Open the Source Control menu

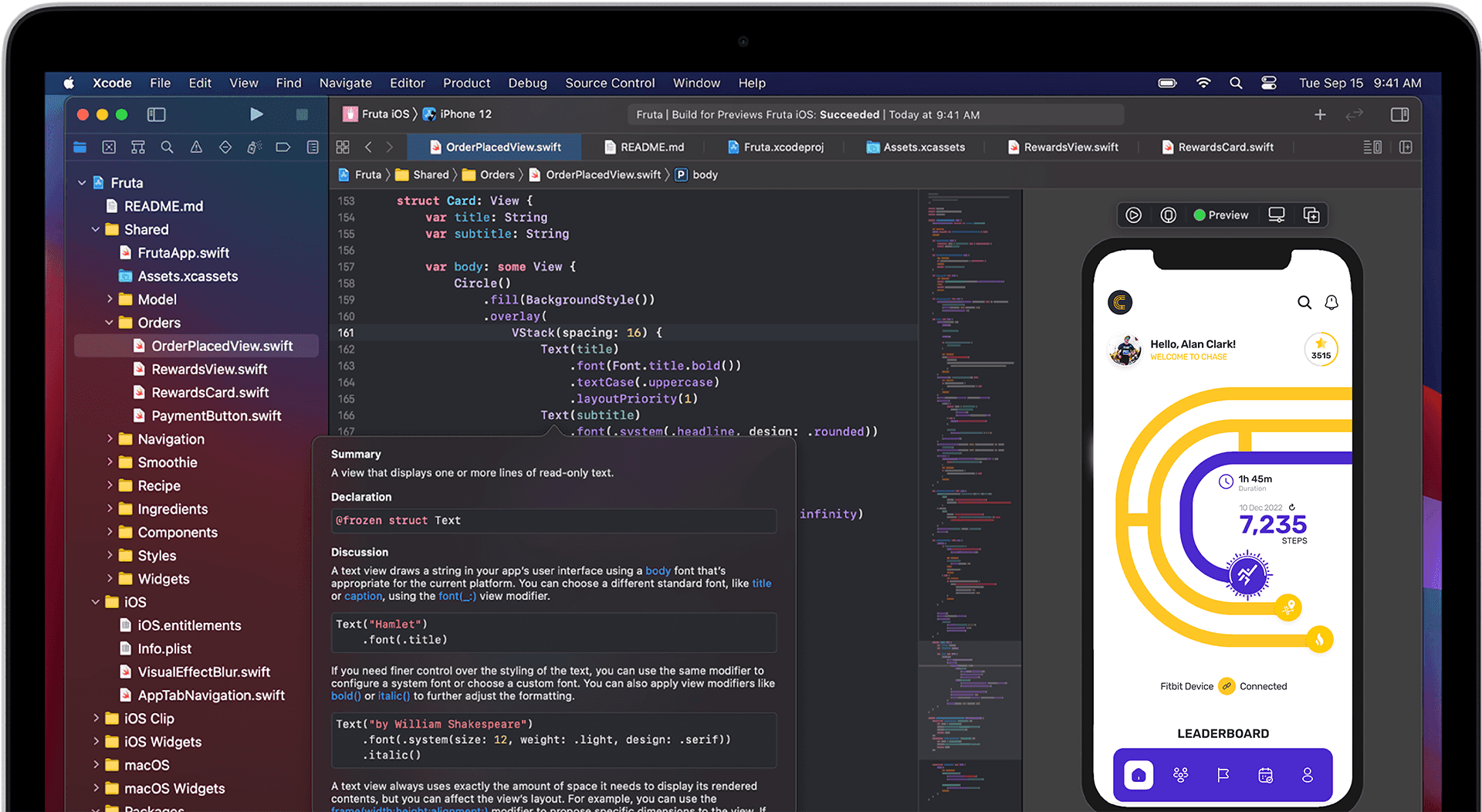610,83
